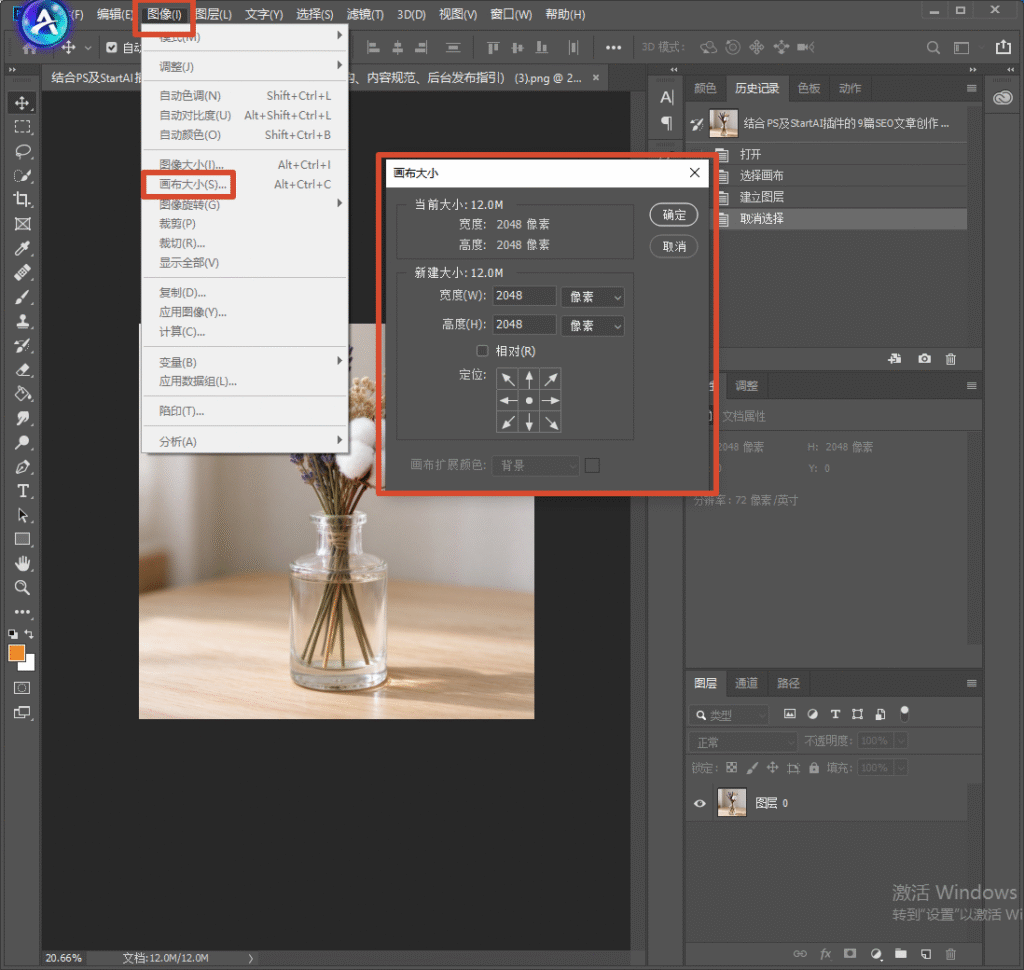This screenshot has width=1024, height=970.
Task: Select the Eraser tool
Action: [x=22, y=370]
